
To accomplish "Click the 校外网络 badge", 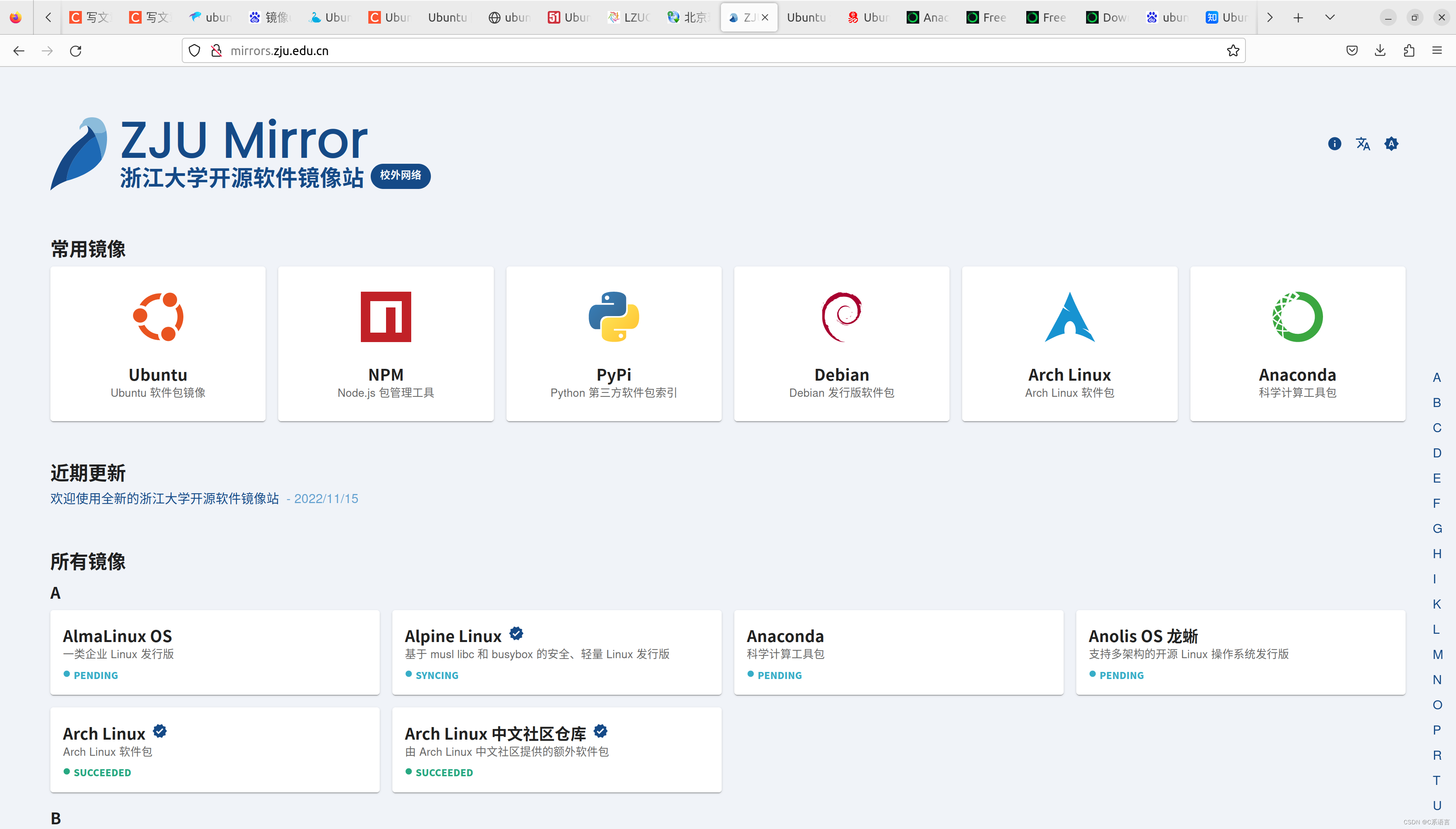I will click(x=401, y=176).
